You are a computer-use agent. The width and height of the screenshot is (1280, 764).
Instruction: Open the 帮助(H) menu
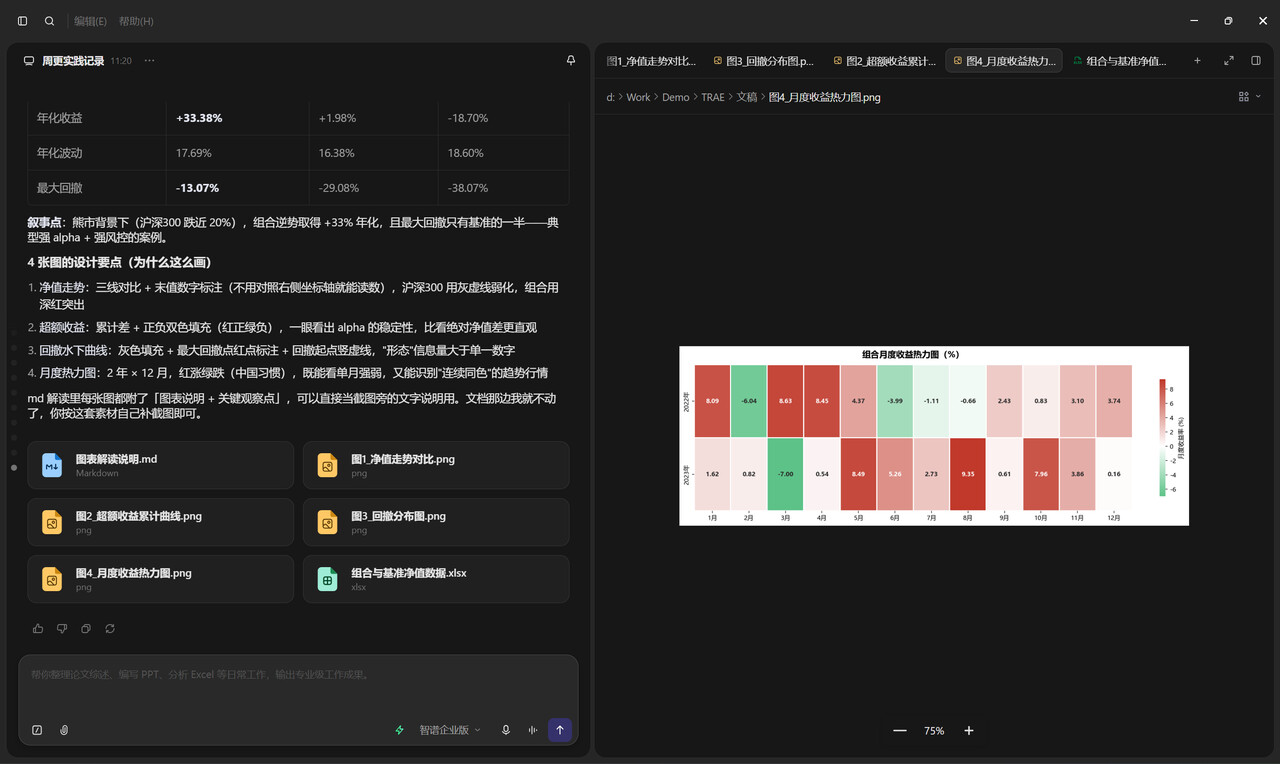[x=136, y=21]
